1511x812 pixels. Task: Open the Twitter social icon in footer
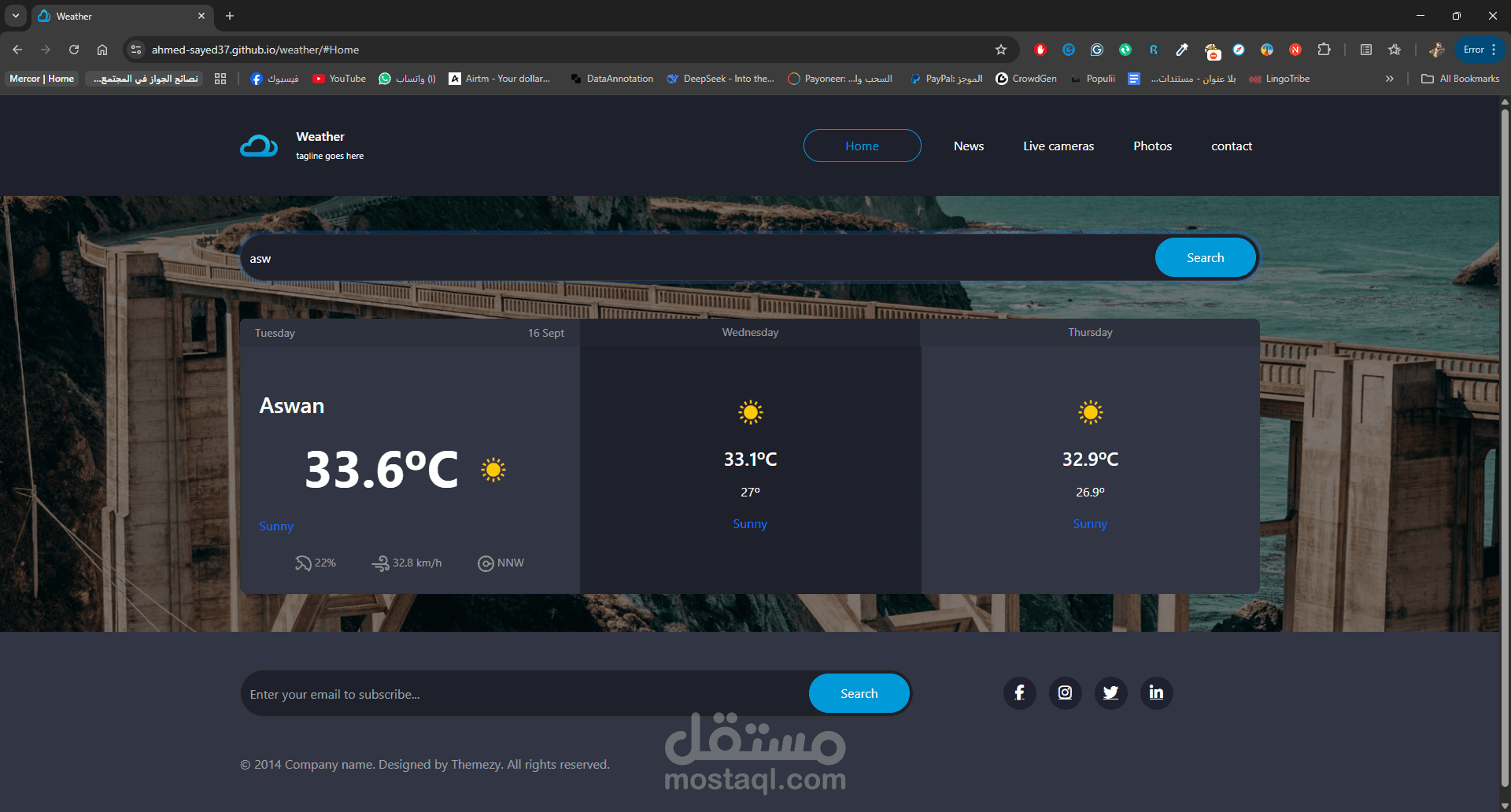[1110, 693]
